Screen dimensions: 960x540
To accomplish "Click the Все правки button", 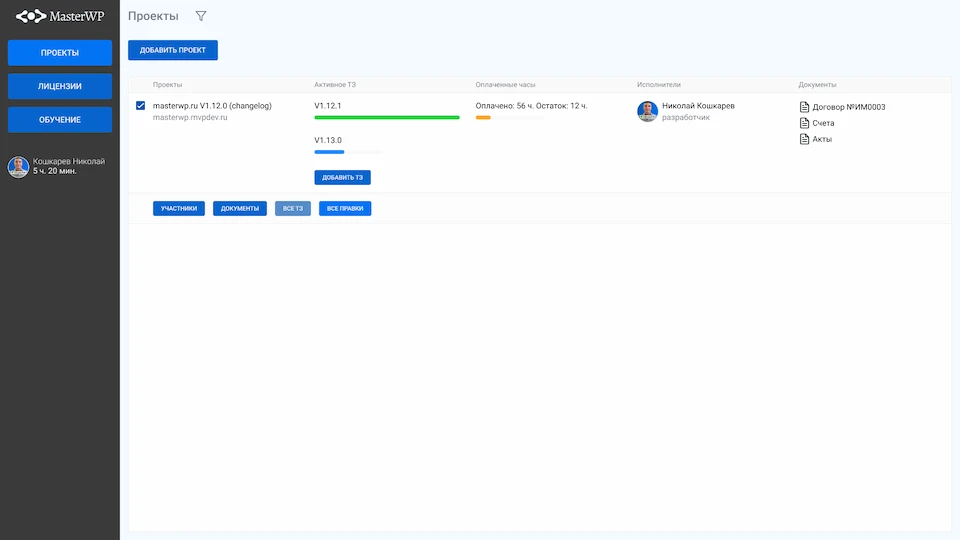I will (x=345, y=209).
